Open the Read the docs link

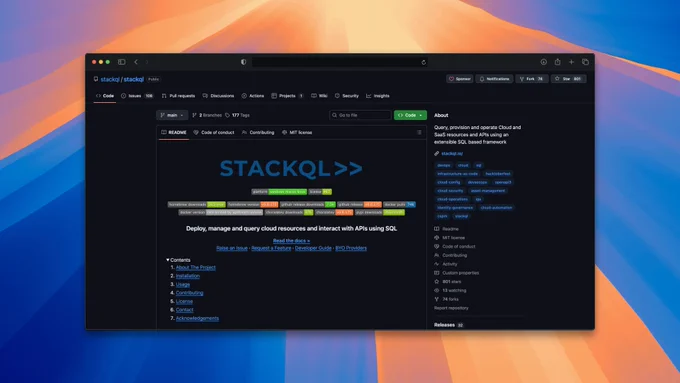click(x=291, y=241)
